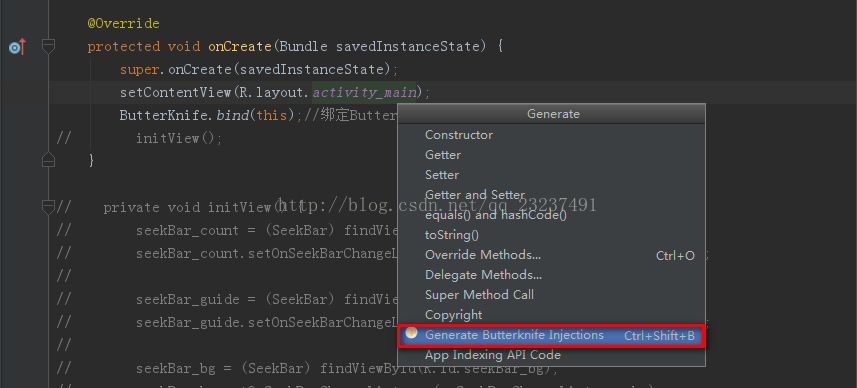857x388 pixels.
Task: Click ButterKnife.bind(this) statement
Action: pyautogui.click(x=211, y=115)
